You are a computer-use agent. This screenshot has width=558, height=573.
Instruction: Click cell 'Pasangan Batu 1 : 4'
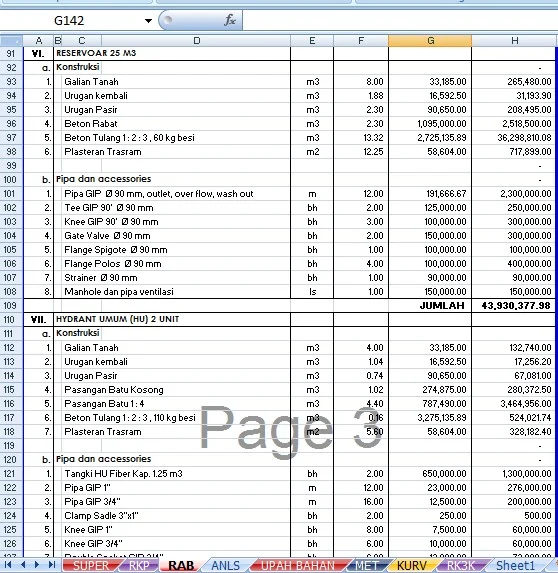pyautogui.click(x=104, y=404)
